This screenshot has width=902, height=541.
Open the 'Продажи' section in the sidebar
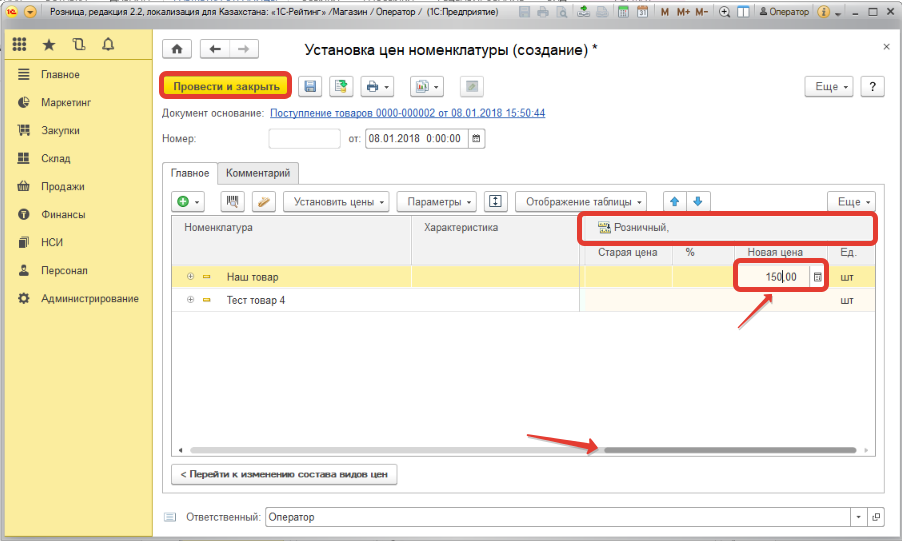[62, 186]
